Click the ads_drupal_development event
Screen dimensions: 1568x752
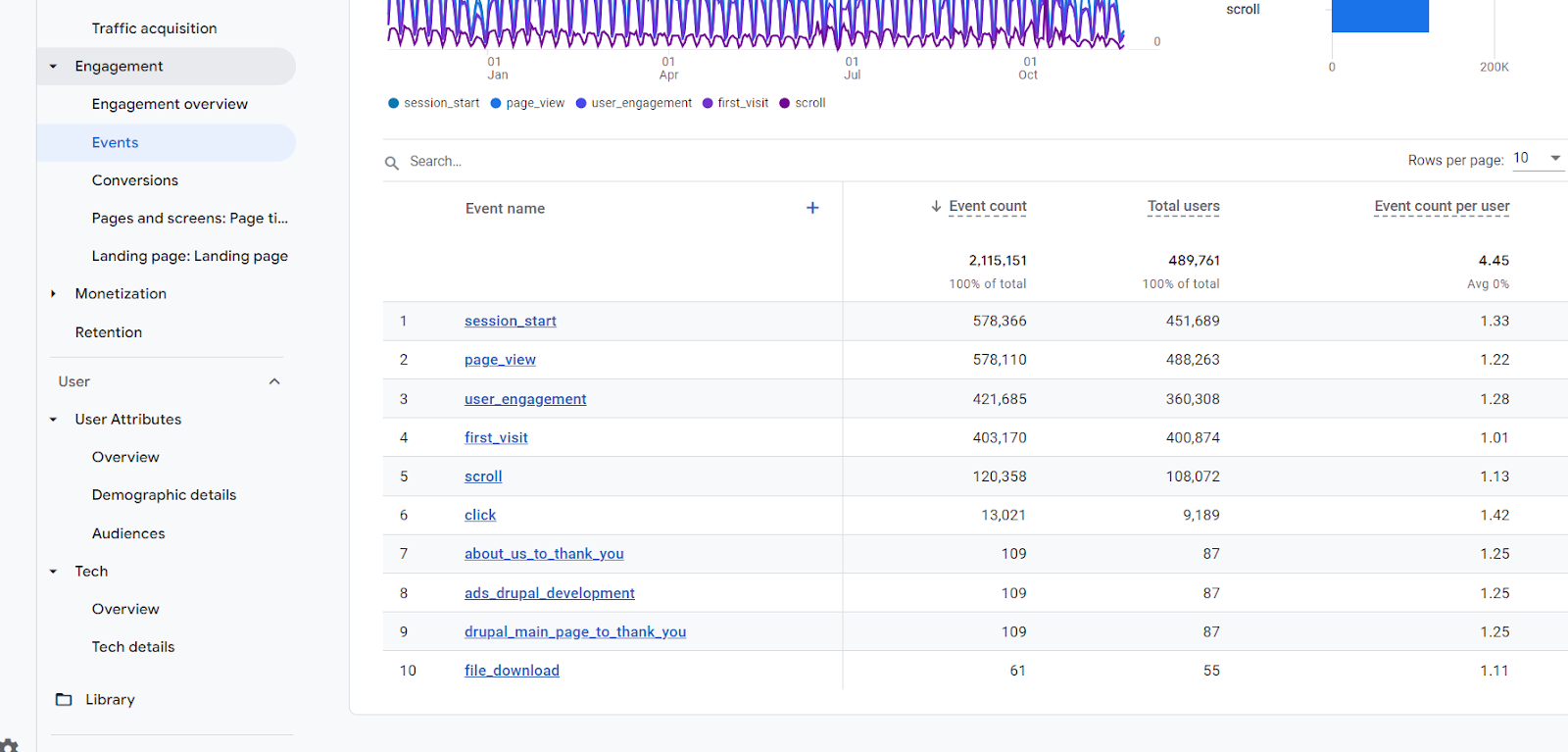[x=549, y=593]
